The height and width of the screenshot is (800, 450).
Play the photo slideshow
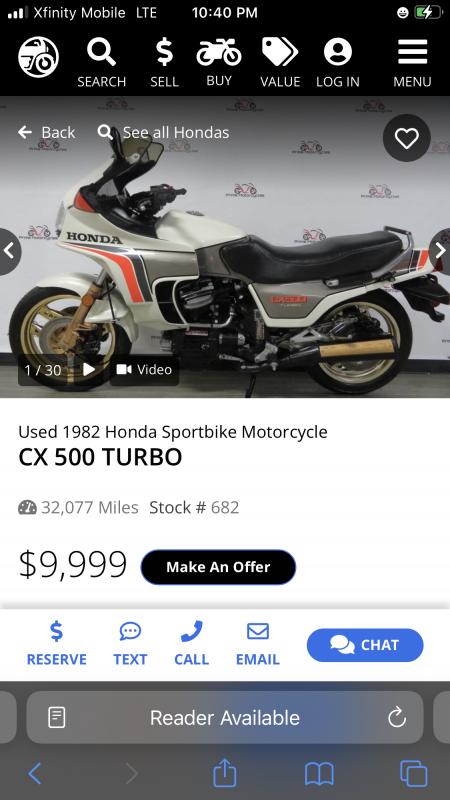[89, 369]
